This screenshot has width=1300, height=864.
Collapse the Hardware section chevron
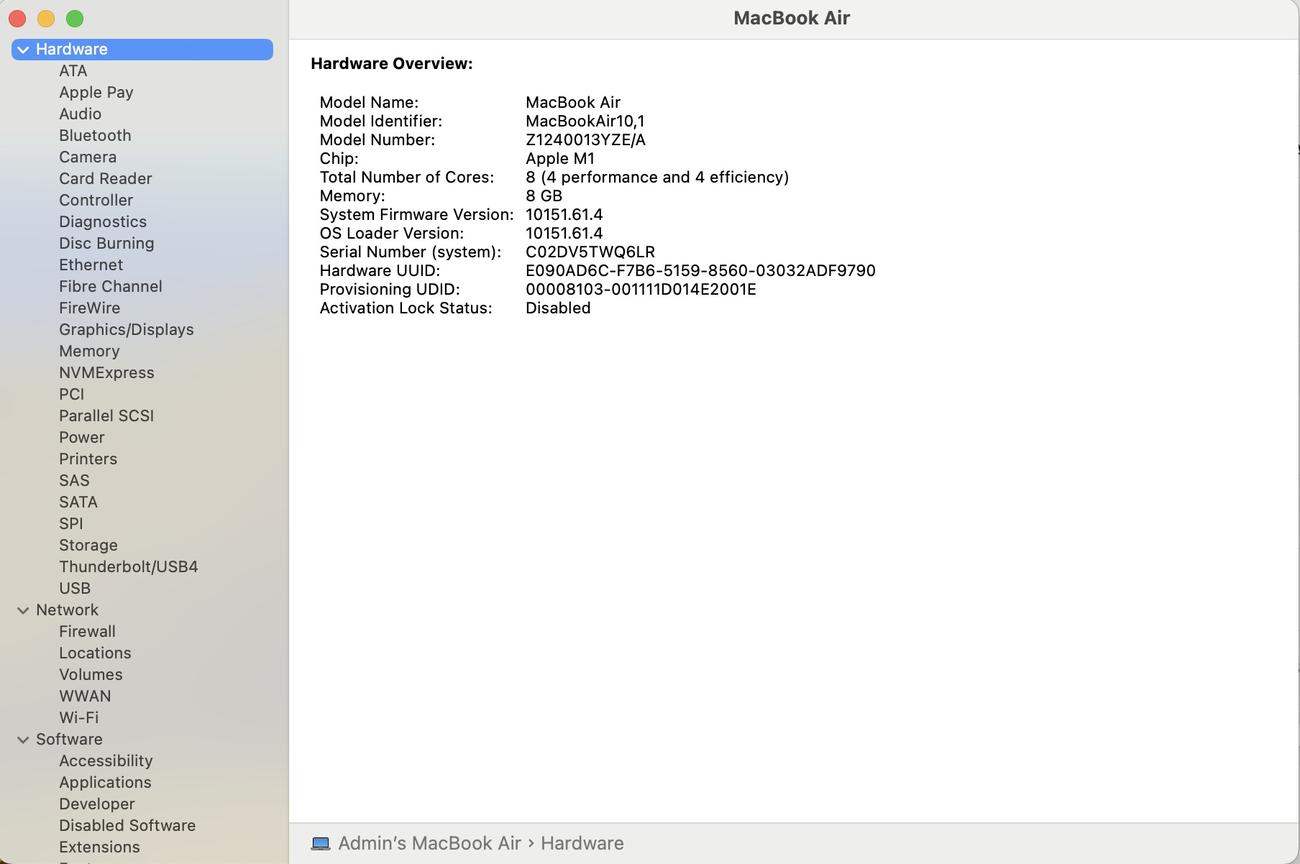pos(23,49)
